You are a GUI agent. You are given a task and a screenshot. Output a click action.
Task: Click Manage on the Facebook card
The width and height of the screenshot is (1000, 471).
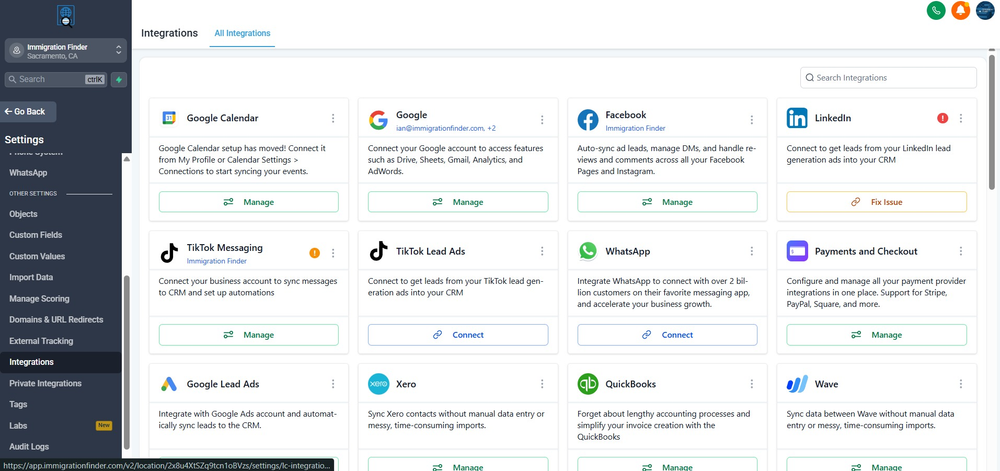[x=667, y=202]
